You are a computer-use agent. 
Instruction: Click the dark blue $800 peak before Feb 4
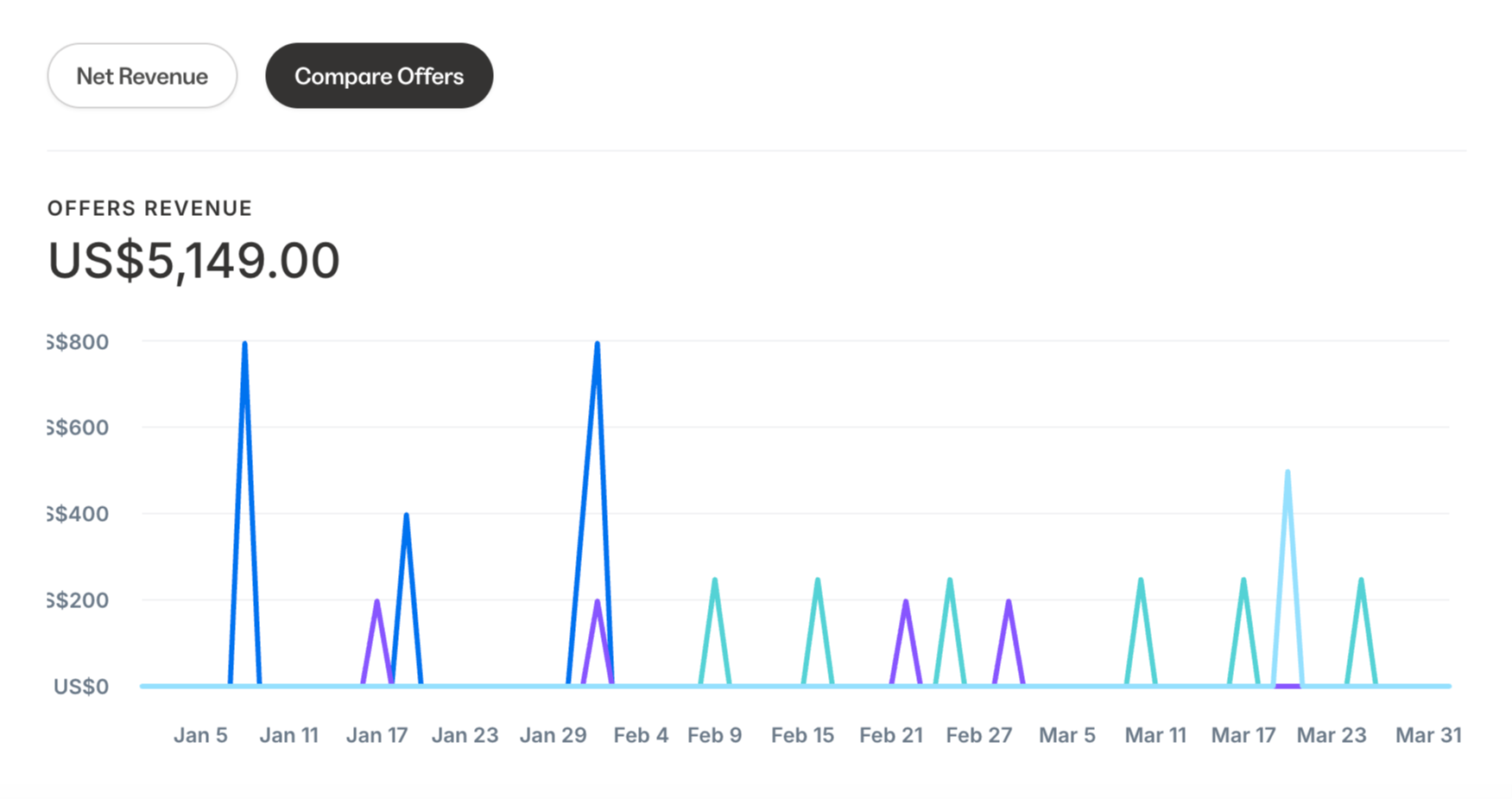coord(597,344)
